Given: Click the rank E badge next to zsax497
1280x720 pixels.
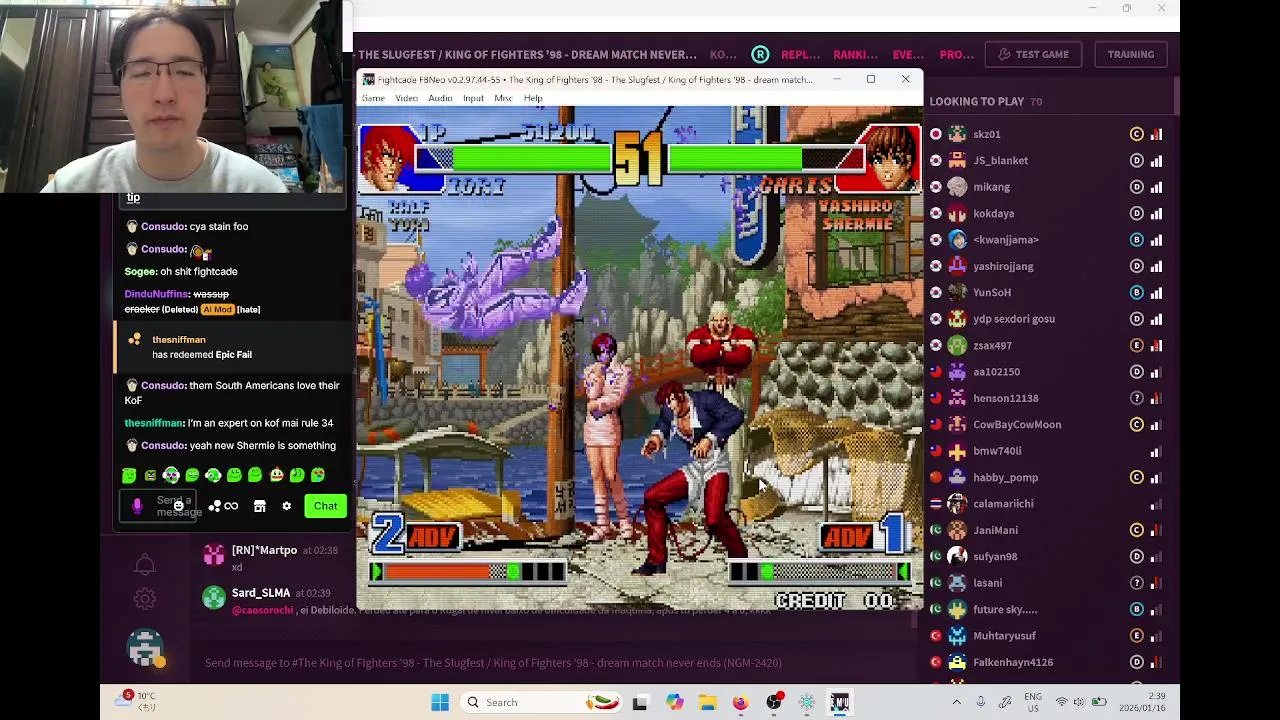Looking at the screenshot, I should coord(1136,345).
